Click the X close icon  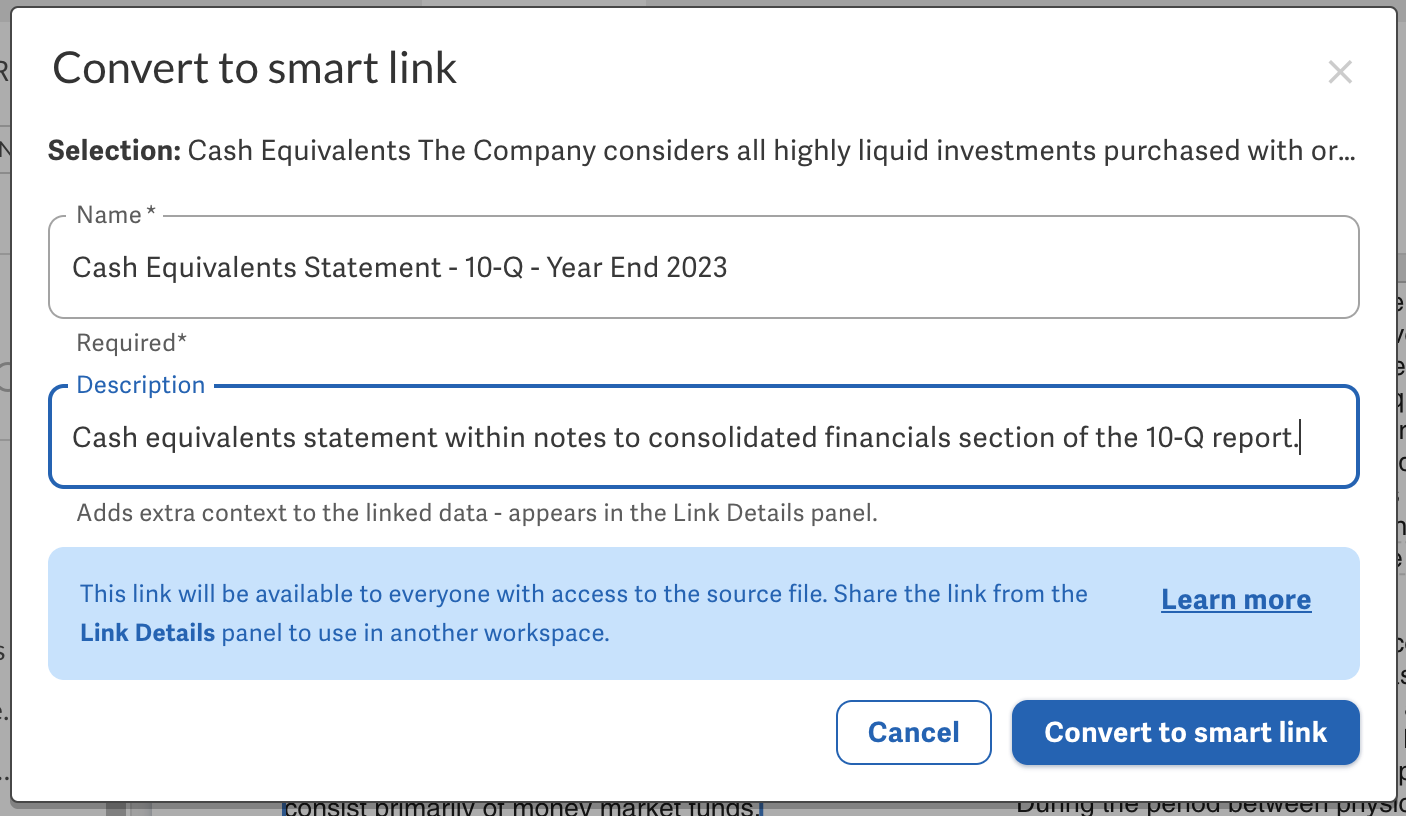(1340, 71)
